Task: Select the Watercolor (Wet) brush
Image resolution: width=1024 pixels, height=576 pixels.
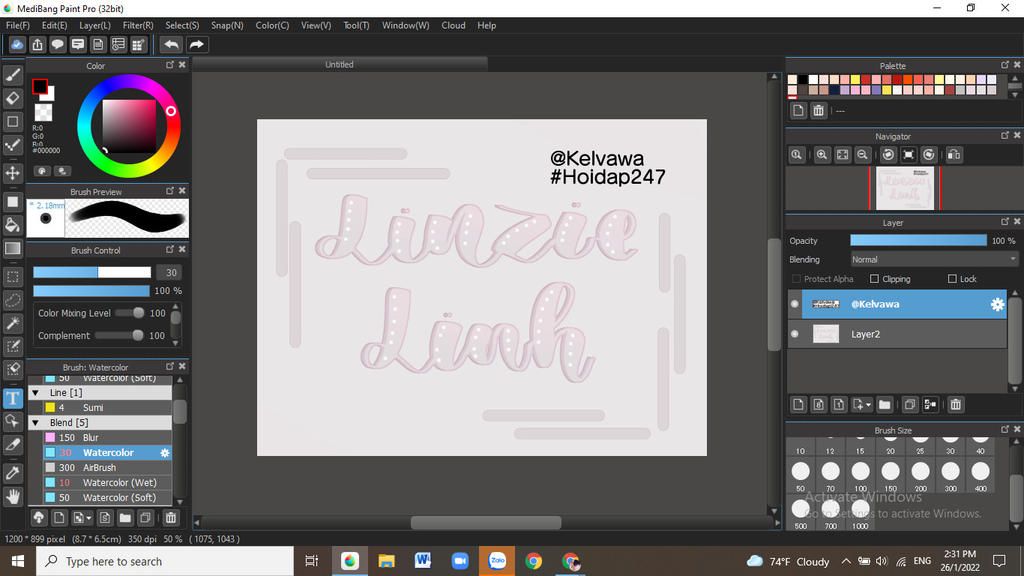Action: coord(101,483)
